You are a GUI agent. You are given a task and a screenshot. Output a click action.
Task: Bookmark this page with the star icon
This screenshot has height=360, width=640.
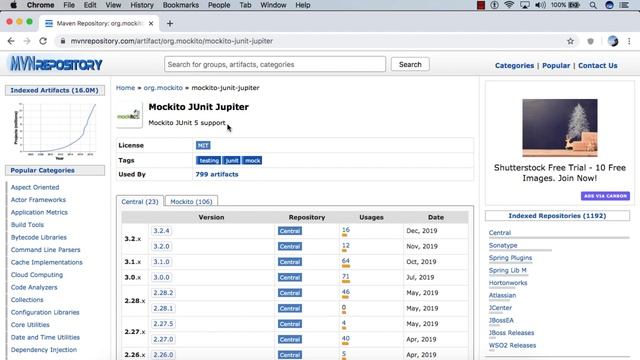(570, 41)
